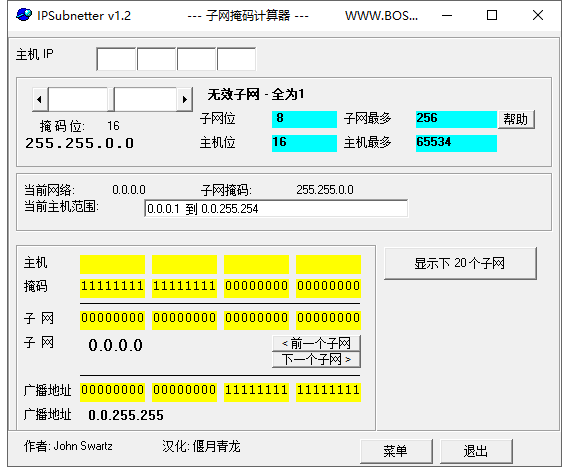The width and height of the screenshot is (569, 474).
Task: Click the third host IP octet field
Action: [196, 59]
